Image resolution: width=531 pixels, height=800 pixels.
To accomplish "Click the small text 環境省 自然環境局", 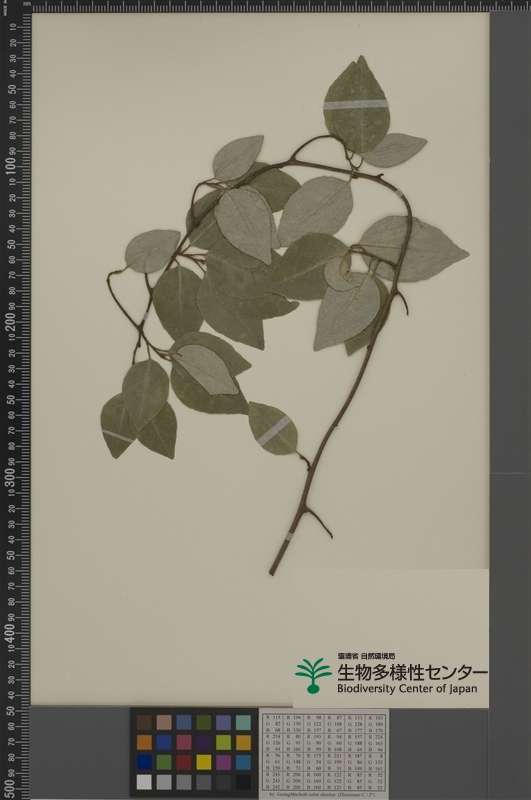I will (x=366, y=656).
